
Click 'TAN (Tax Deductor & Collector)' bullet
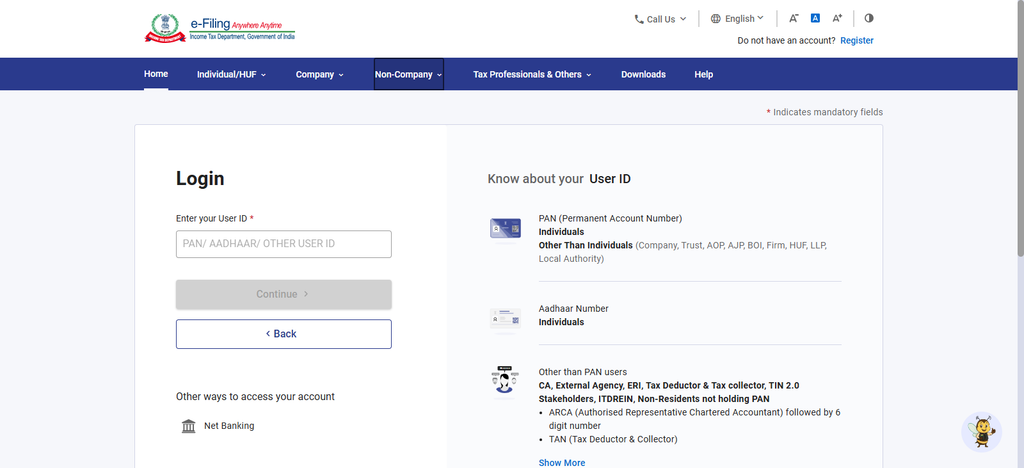pyautogui.click(x=613, y=439)
